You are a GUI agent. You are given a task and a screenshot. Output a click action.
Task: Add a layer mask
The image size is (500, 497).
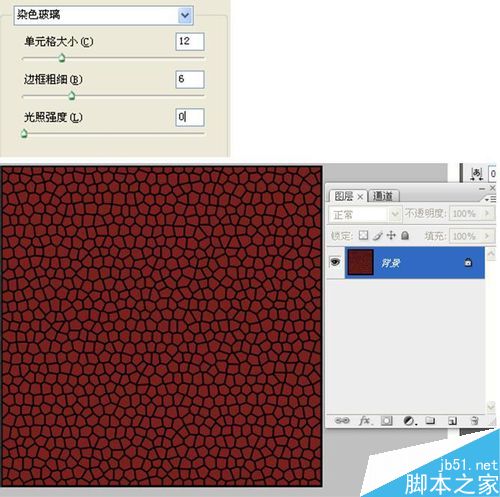tap(387, 421)
